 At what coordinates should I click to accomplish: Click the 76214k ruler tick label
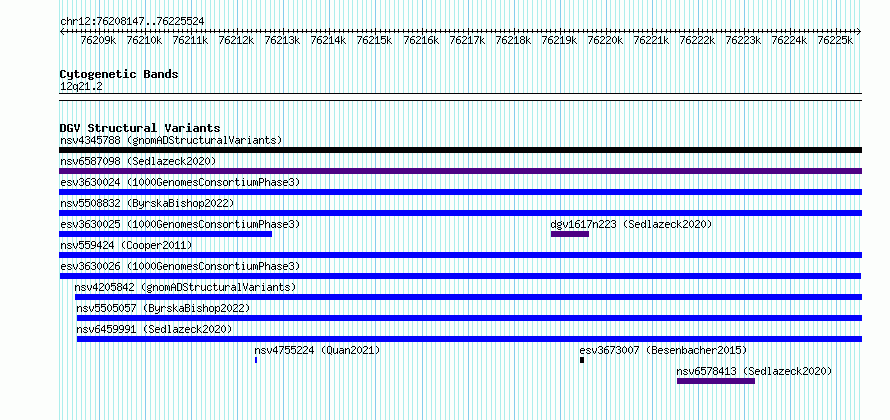pyautogui.click(x=329, y=41)
